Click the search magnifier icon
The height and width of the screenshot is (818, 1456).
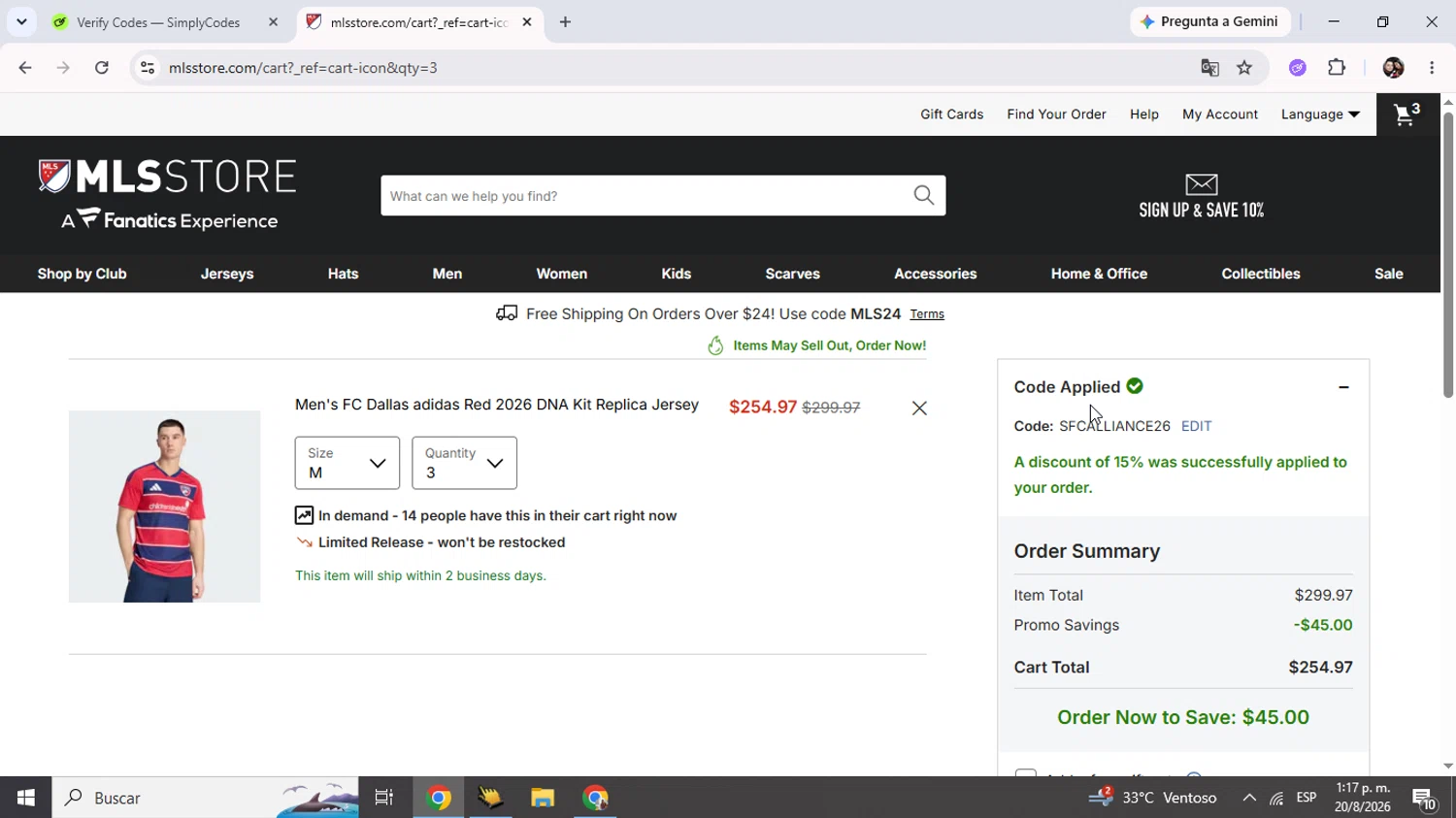(924, 196)
